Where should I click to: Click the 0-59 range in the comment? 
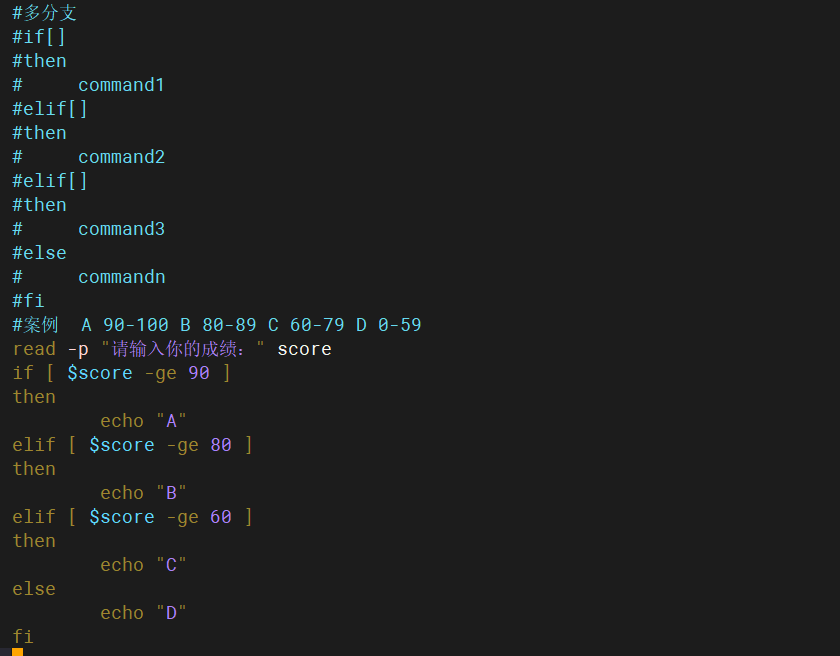tap(400, 325)
